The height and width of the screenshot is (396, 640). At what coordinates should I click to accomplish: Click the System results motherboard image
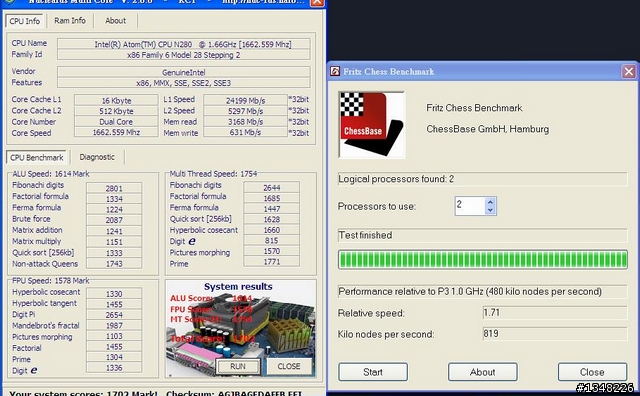[x=240, y=328]
